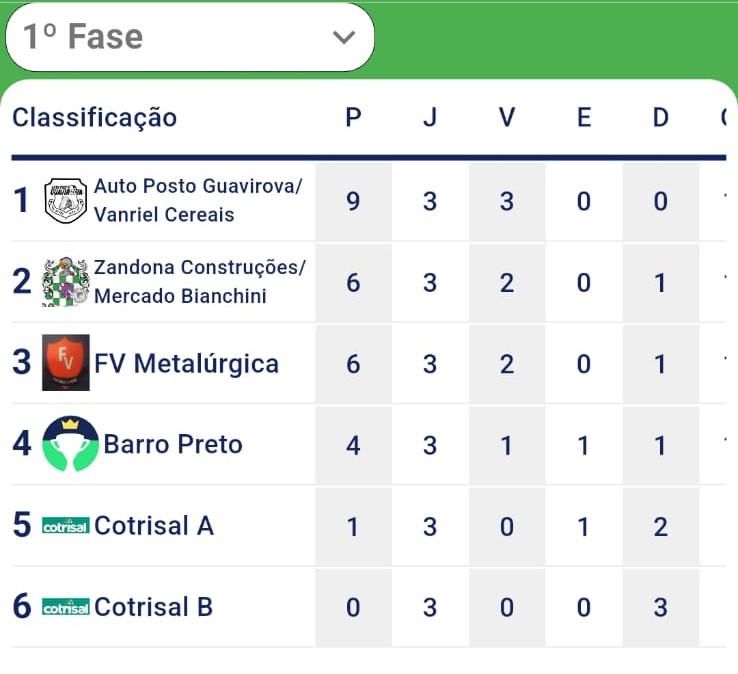Open the FV Metalúrgica team name

coord(186,363)
